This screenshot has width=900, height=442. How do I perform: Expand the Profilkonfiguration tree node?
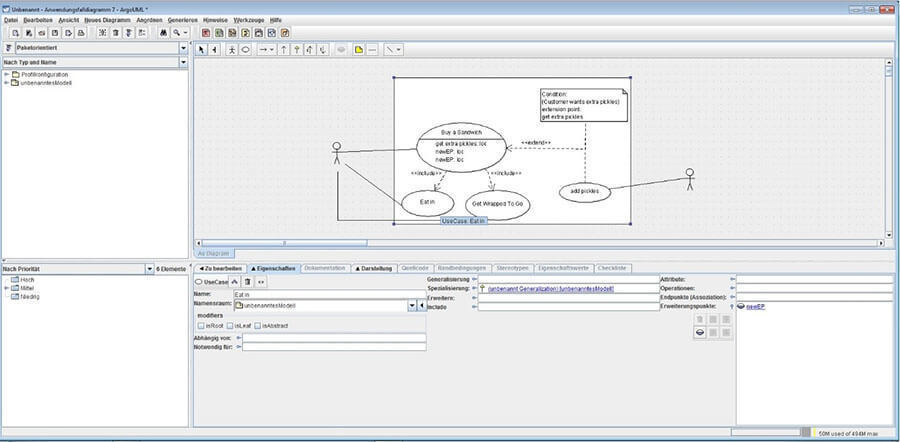click(7, 74)
